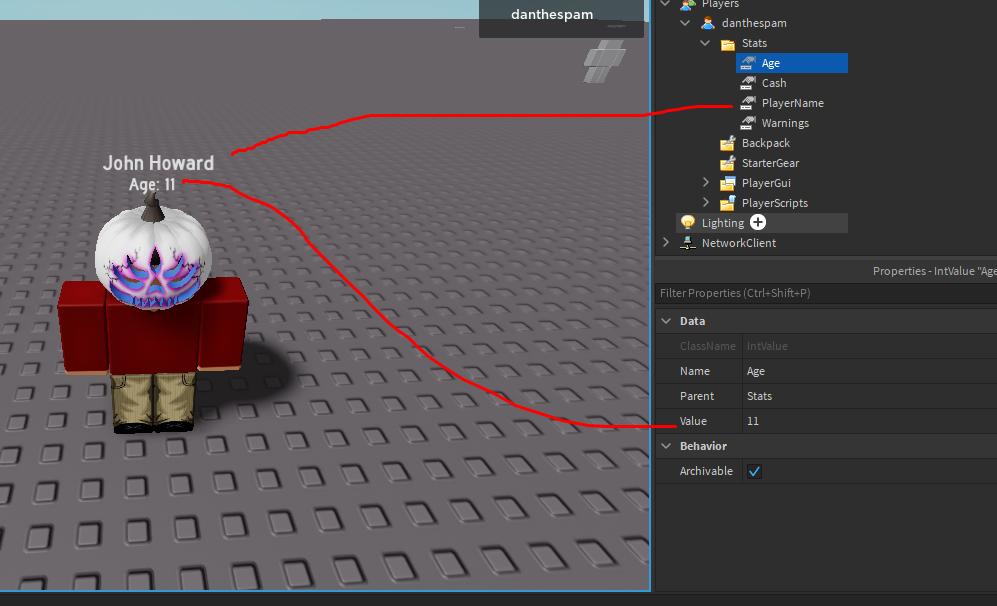Select the Lighting service label
Viewport: 997px width, 606px height.
pos(722,223)
